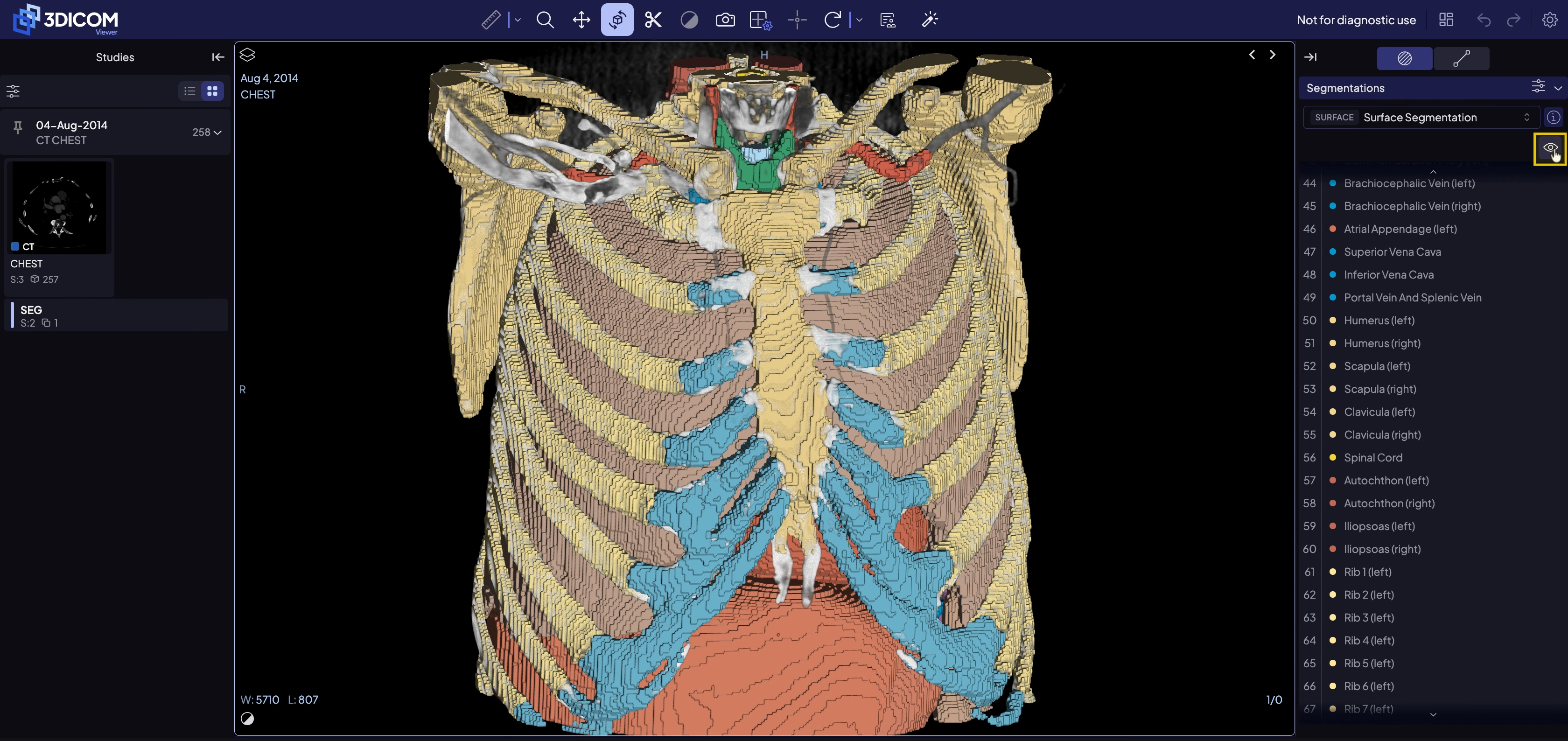Open the settings gear

coord(1549,20)
